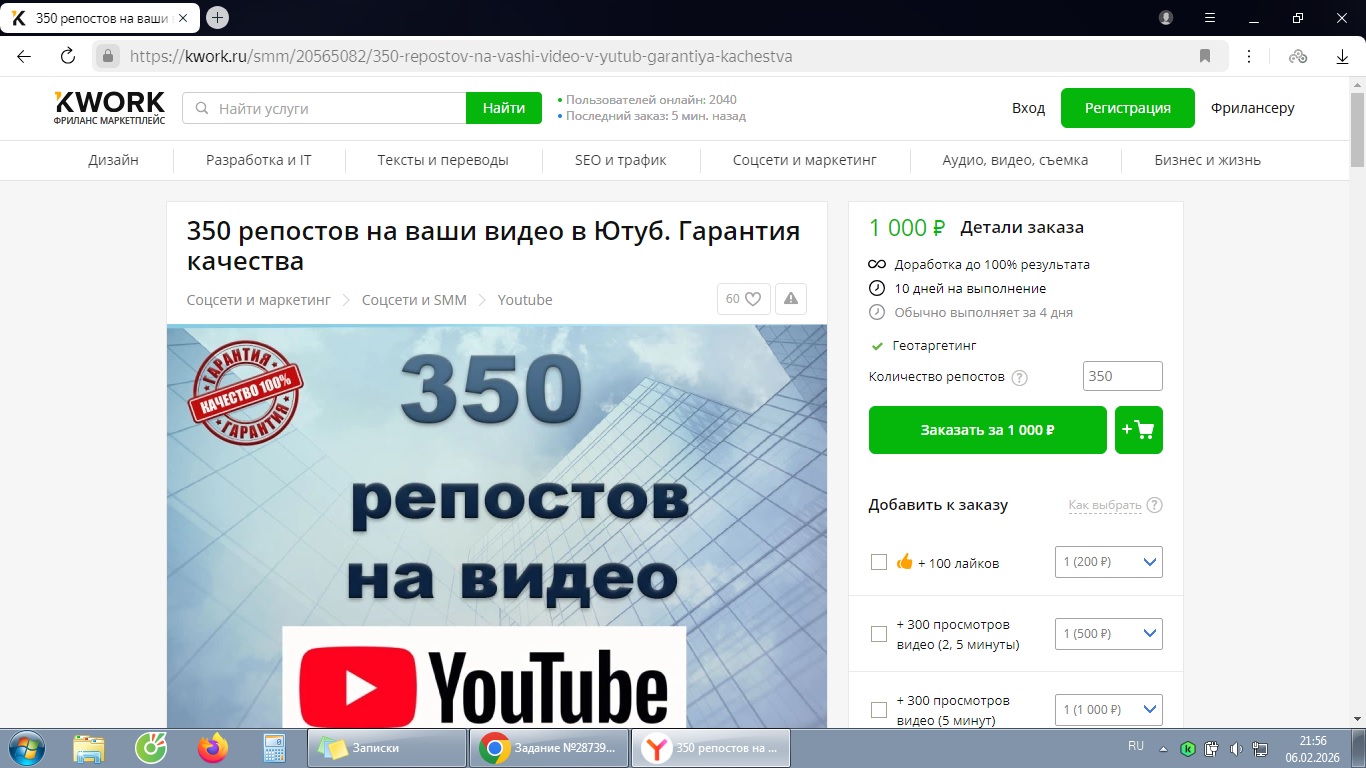
Task: Open the three-dot page options menu
Action: [x=1250, y=56]
